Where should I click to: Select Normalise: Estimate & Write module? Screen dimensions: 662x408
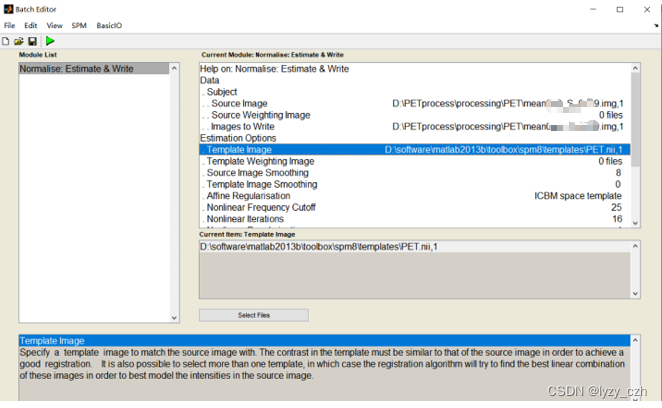(94, 68)
